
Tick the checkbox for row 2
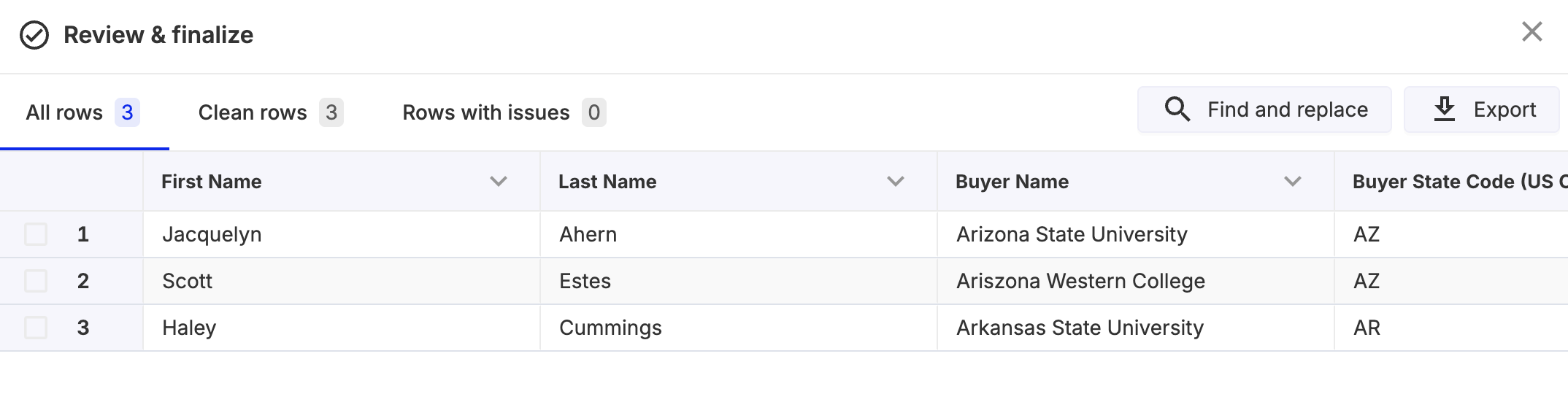click(x=36, y=281)
